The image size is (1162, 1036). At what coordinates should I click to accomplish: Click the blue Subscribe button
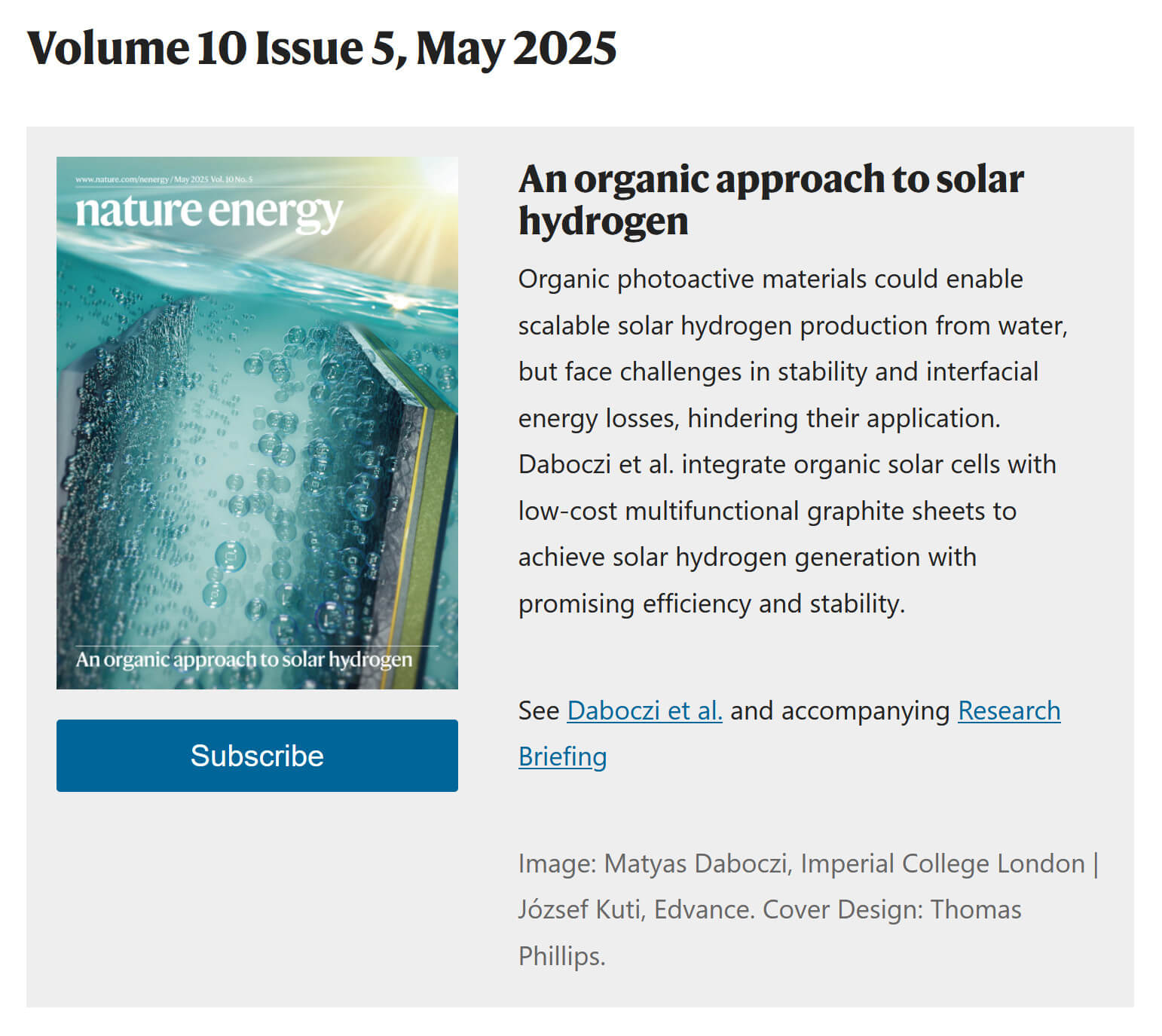(x=257, y=755)
